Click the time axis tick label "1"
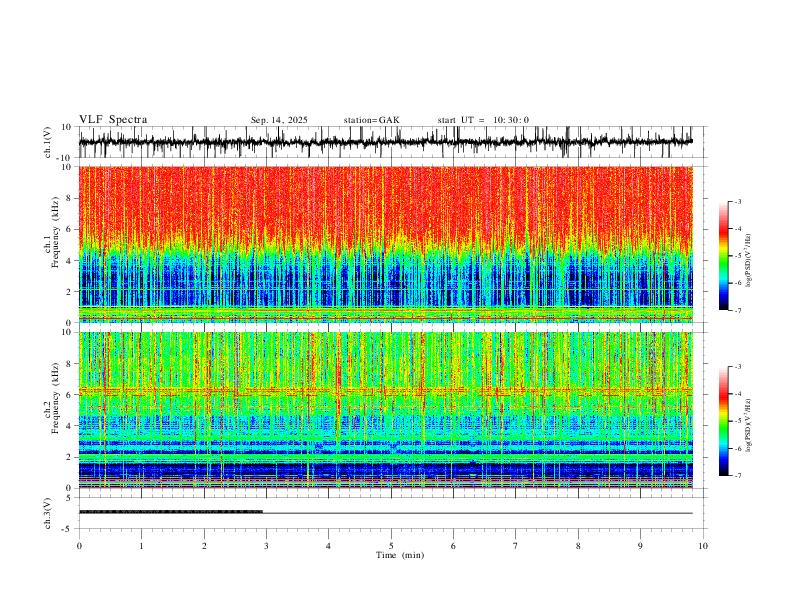Image resolution: width=792 pixels, height=612 pixels. pos(141,546)
